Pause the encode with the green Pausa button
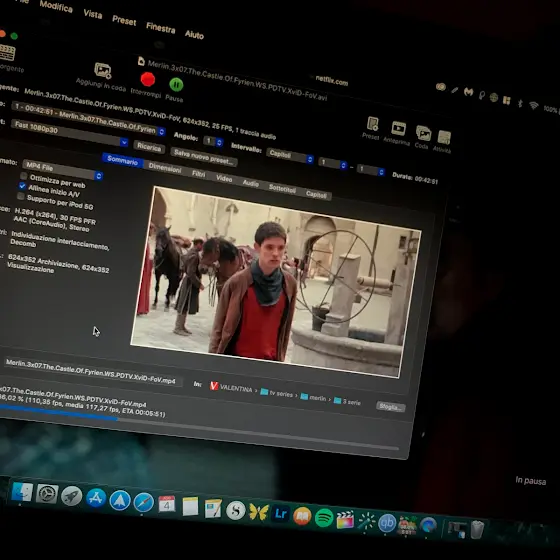The image size is (560, 560). (x=176, y=85)
